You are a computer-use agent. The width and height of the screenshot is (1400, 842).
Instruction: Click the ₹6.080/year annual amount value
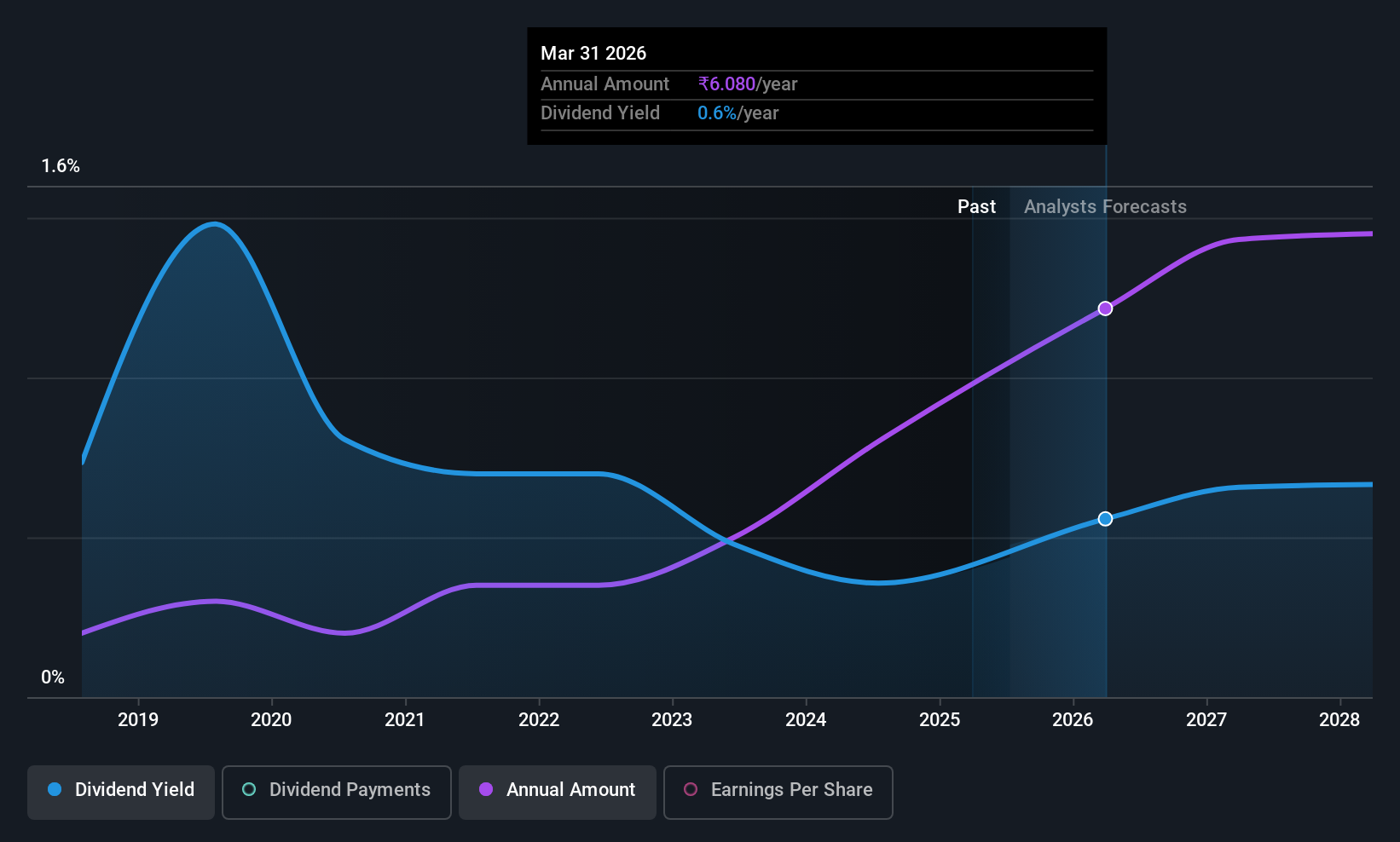748,84
